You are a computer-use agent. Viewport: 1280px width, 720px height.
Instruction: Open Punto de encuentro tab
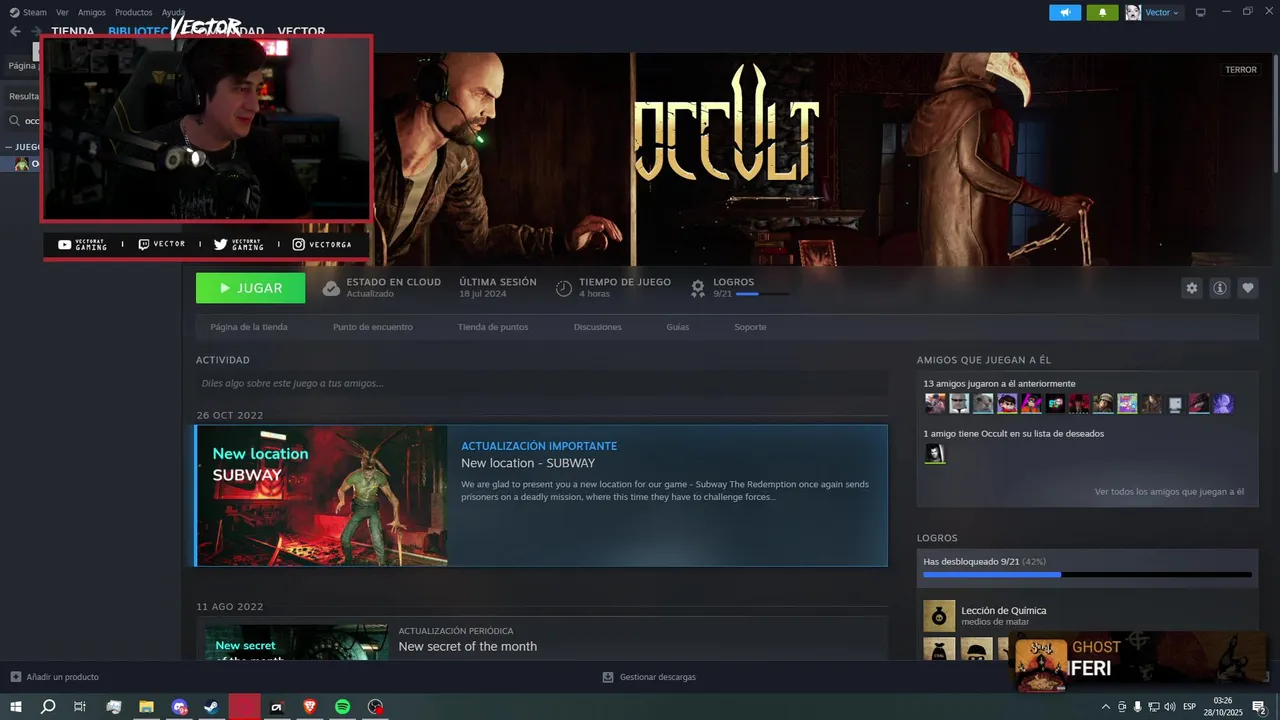373,327
